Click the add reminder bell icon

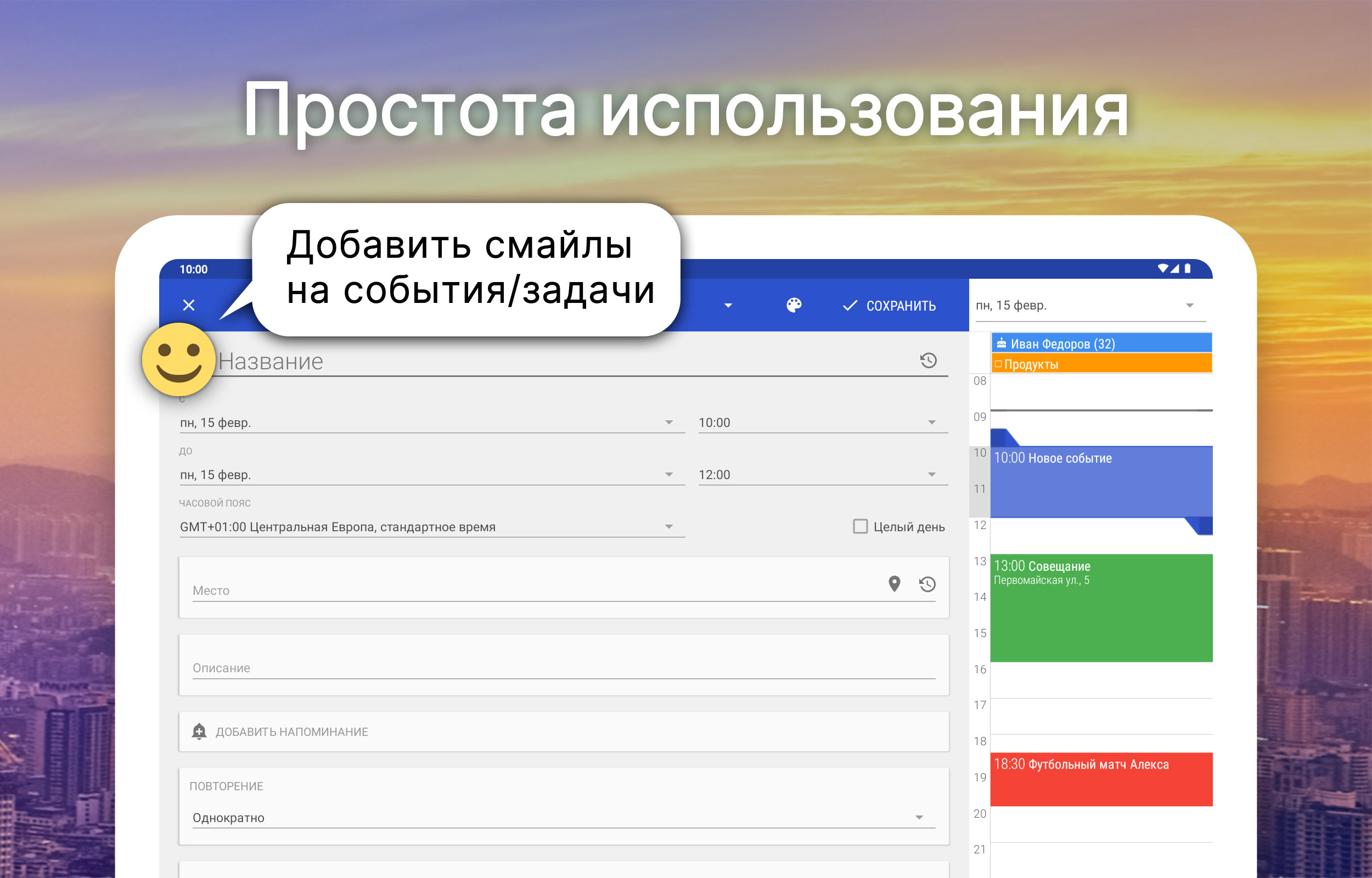pos(199,731)
